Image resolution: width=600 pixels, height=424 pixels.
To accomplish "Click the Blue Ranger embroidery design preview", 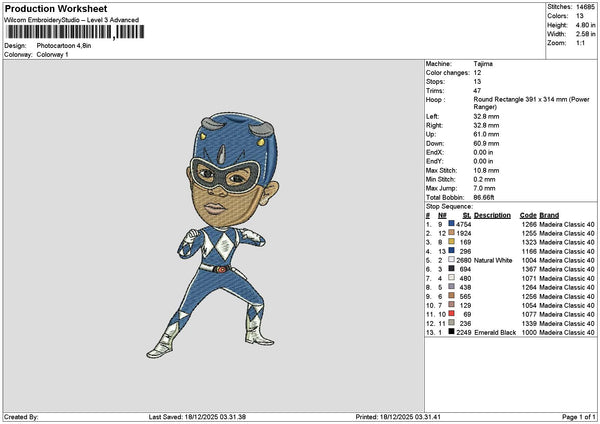I will 212,235.
